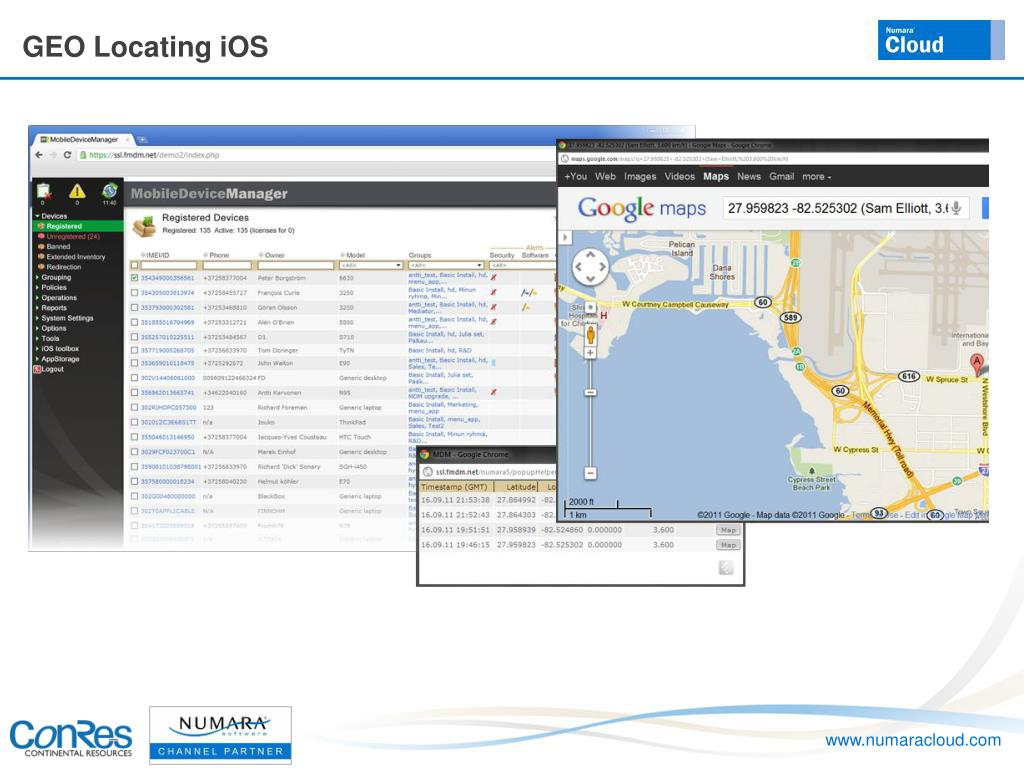Click the software alert icon for François Curie

529,293
